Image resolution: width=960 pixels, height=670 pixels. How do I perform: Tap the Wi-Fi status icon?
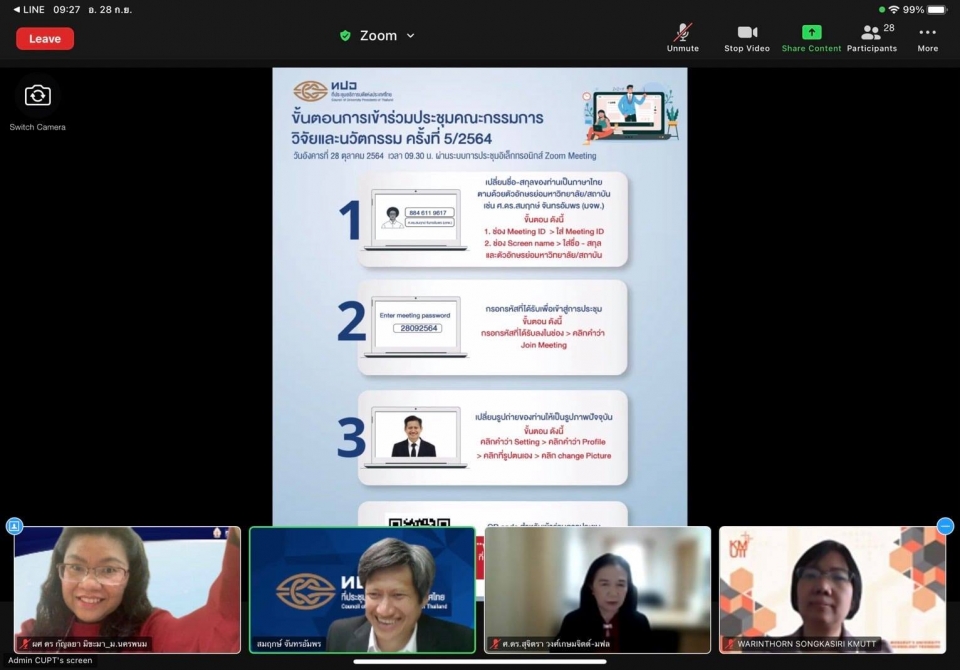894,10
